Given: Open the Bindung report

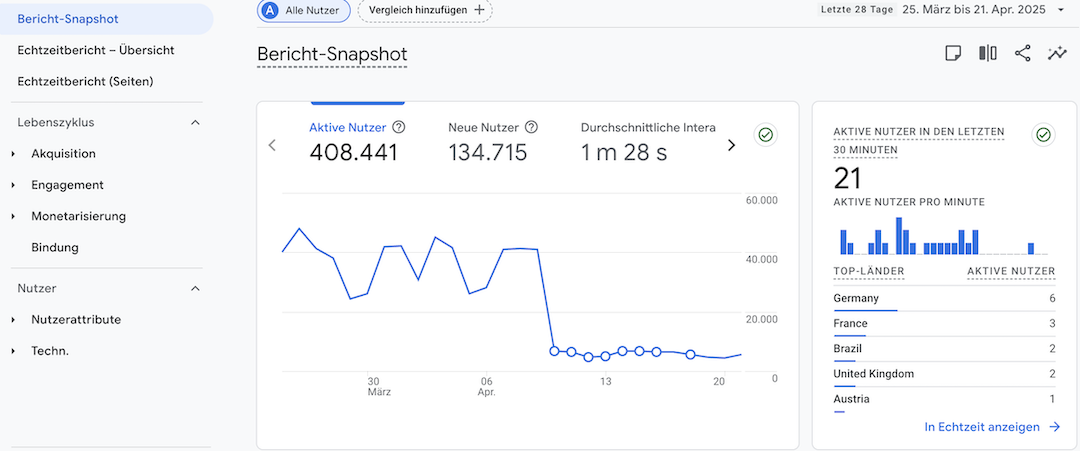Looking at the screenshot, I should pyautogui.click(x=55, y=247).
